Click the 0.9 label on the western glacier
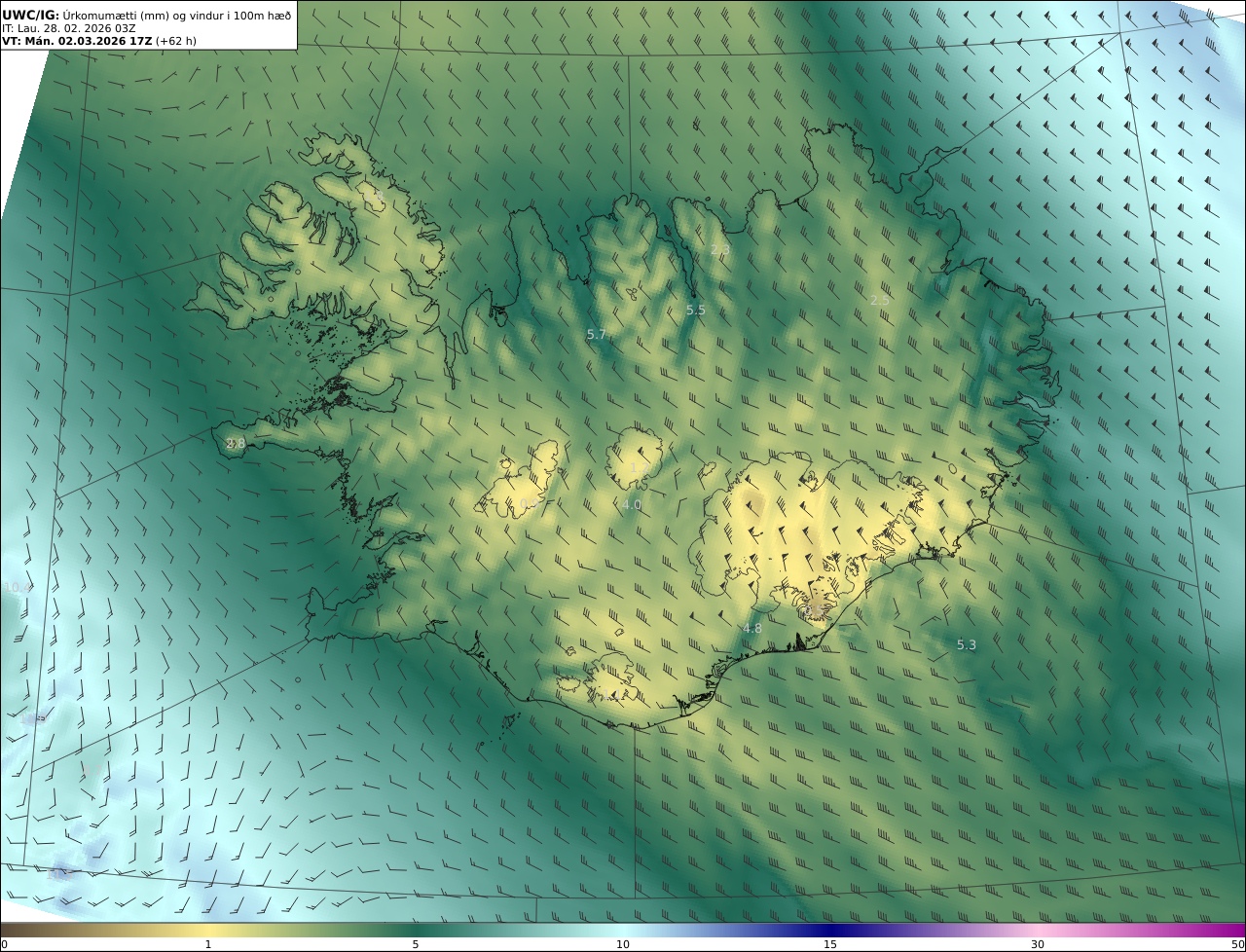The width and height of the screenshot is (1246, 952). [528, 503]
